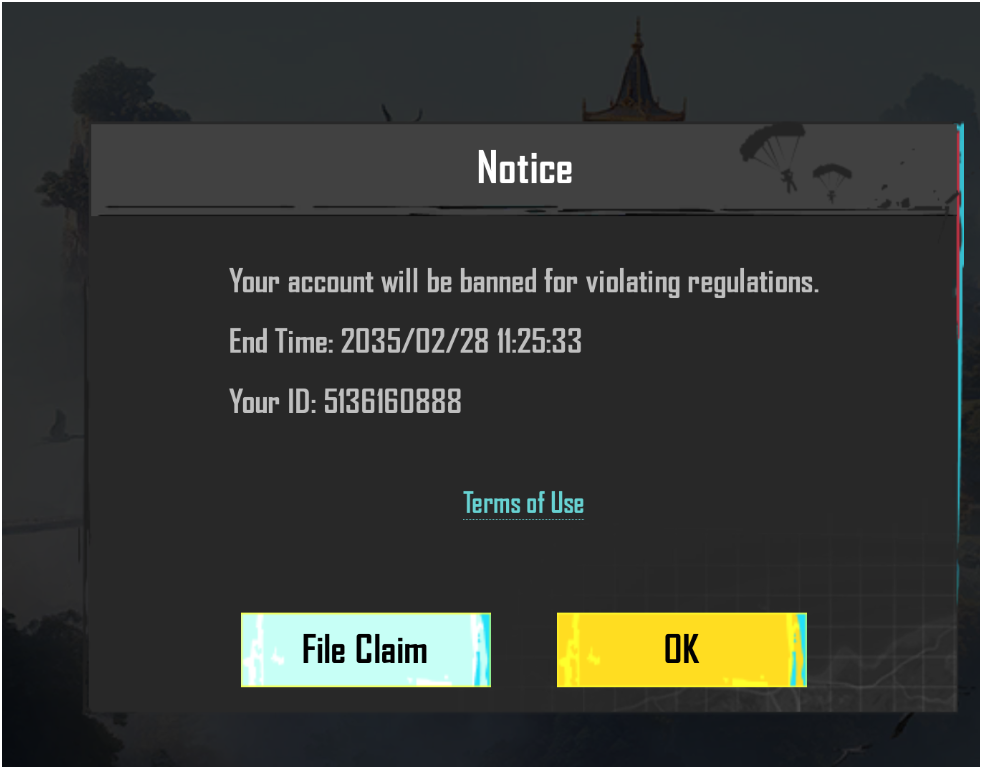Image resolution: width=982 pixels, height=769 pixels.
Task: Click the gray dialog header bar
Action: [525, 168]
